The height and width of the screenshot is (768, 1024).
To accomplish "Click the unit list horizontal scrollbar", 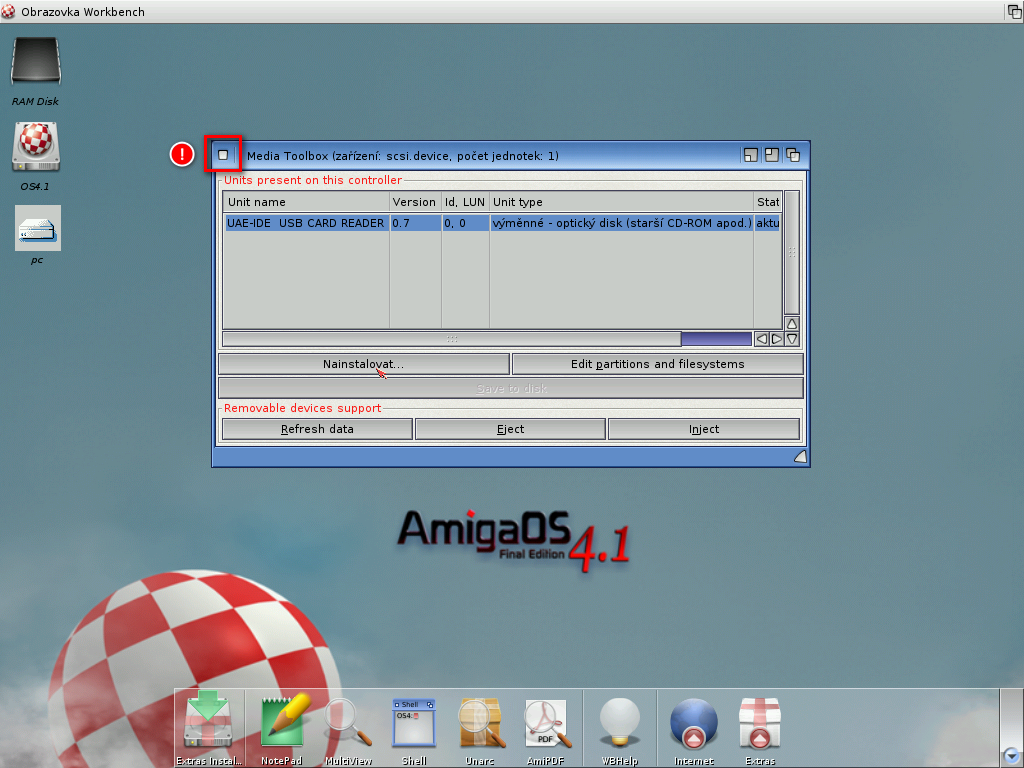I will coord(450,339).
